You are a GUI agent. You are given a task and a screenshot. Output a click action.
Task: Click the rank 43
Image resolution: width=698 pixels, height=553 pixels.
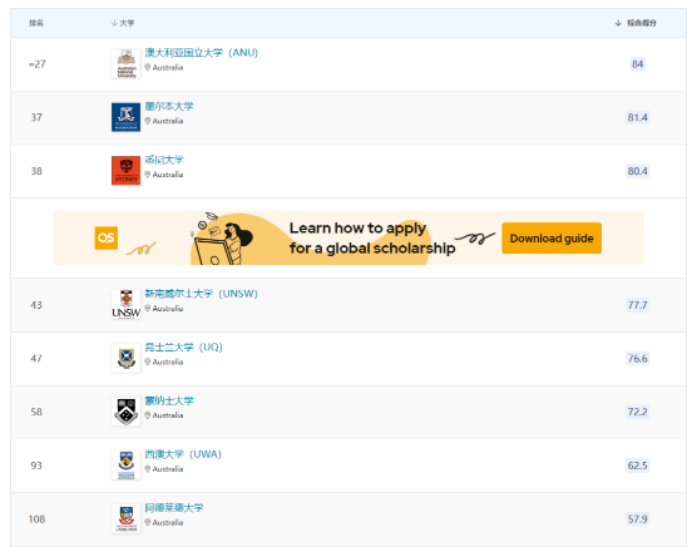coord(37,305)
